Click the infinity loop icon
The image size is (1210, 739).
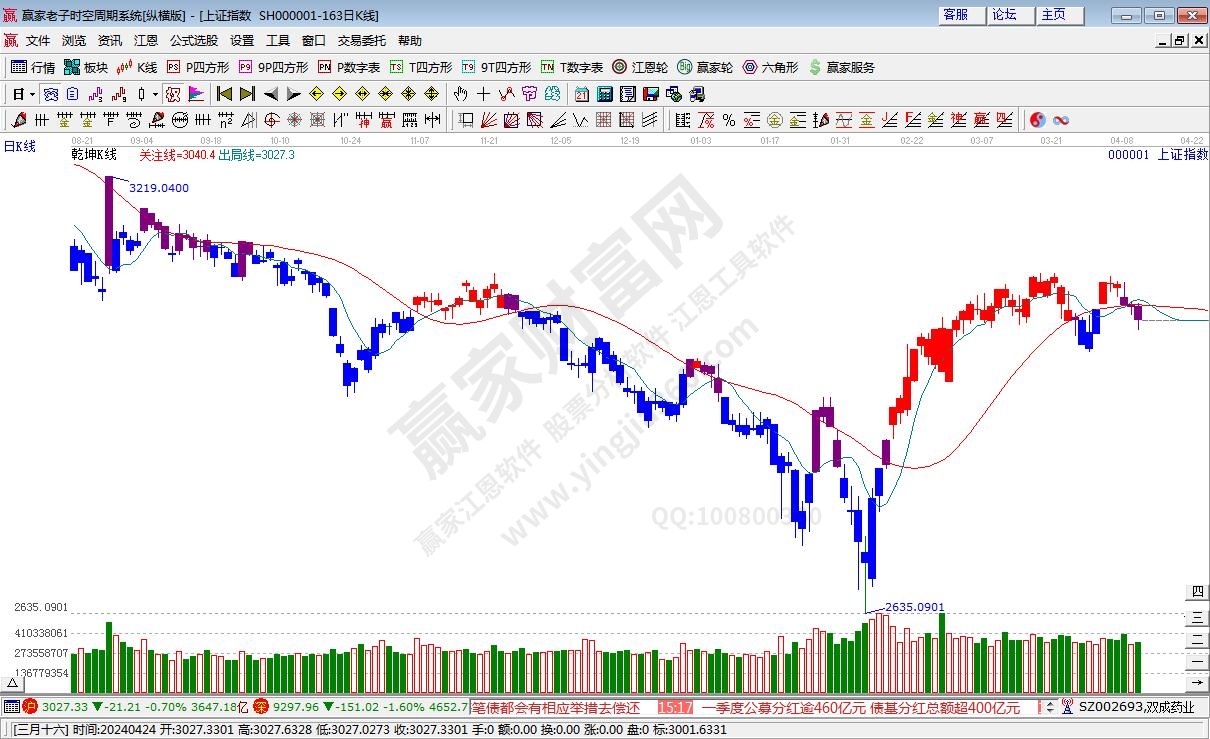1061,120
